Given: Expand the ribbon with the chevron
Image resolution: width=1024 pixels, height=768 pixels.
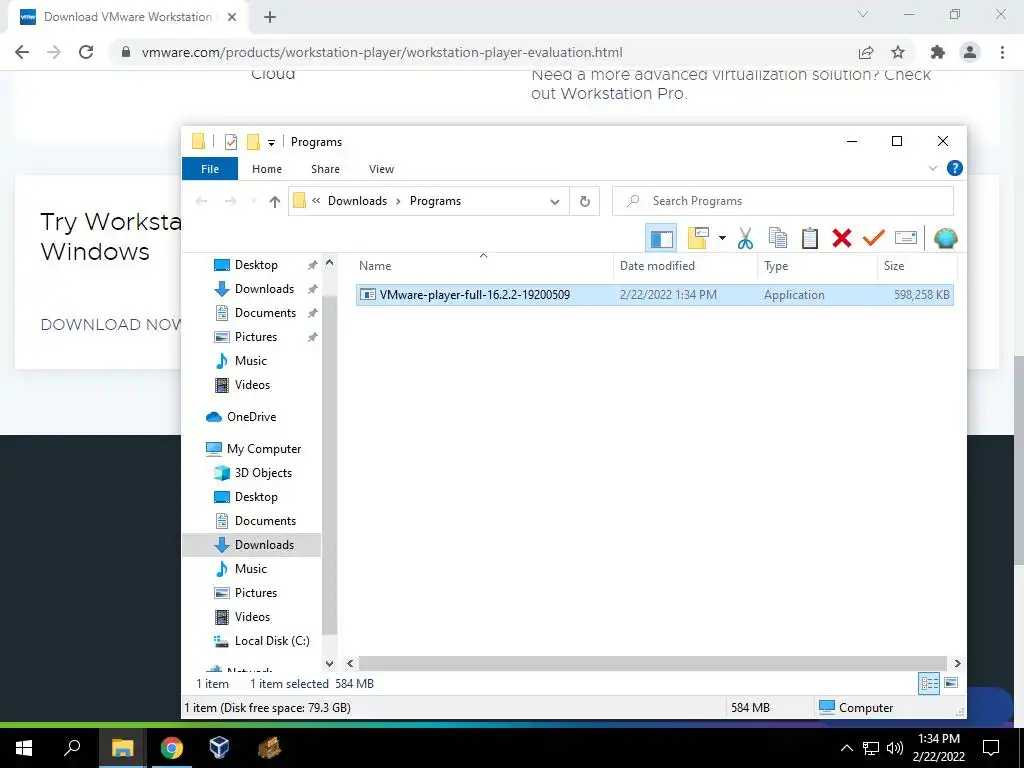Looking at the screenshot, I should coord(933,168).
